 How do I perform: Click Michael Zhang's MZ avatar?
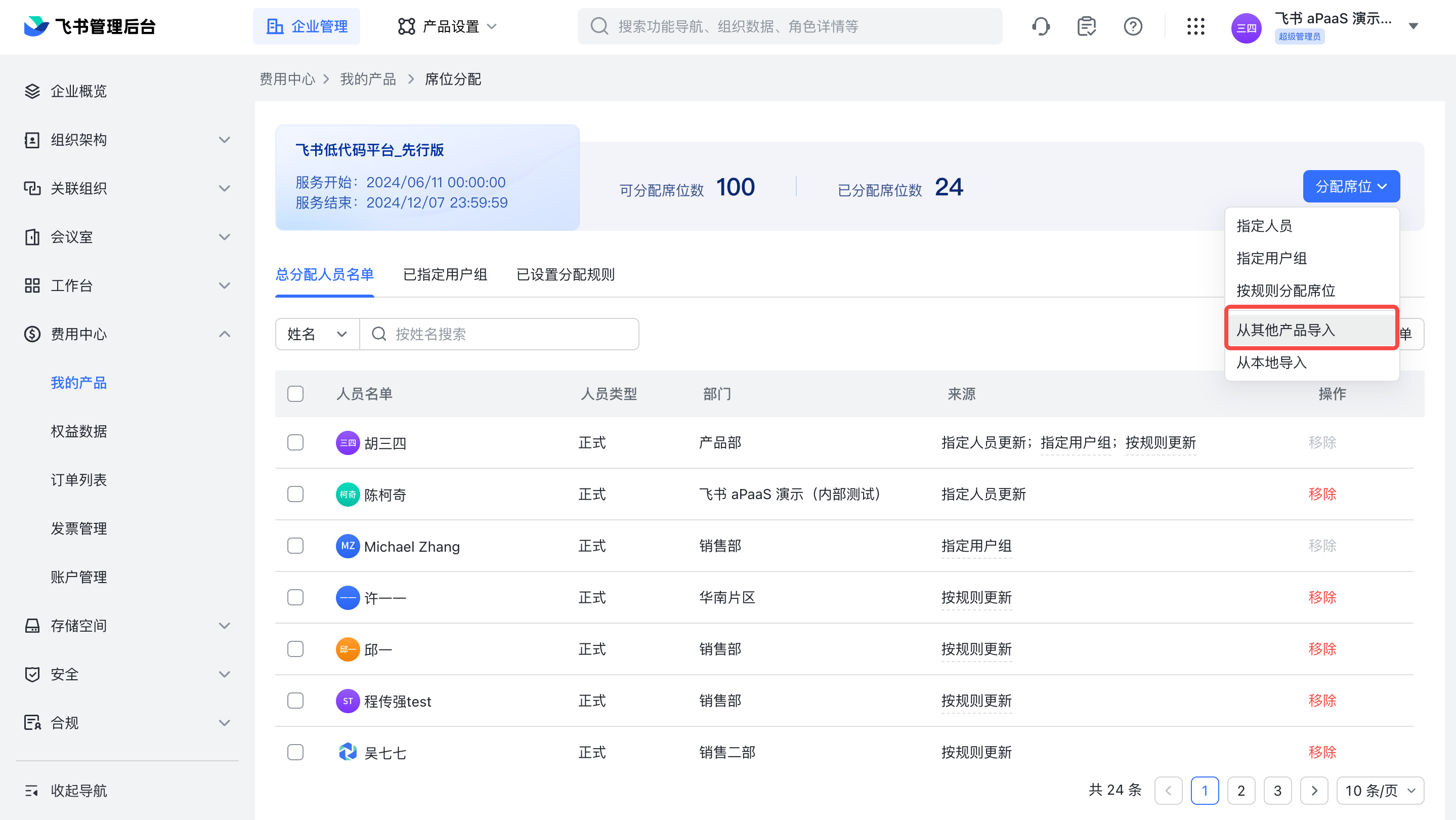point(348,546)
